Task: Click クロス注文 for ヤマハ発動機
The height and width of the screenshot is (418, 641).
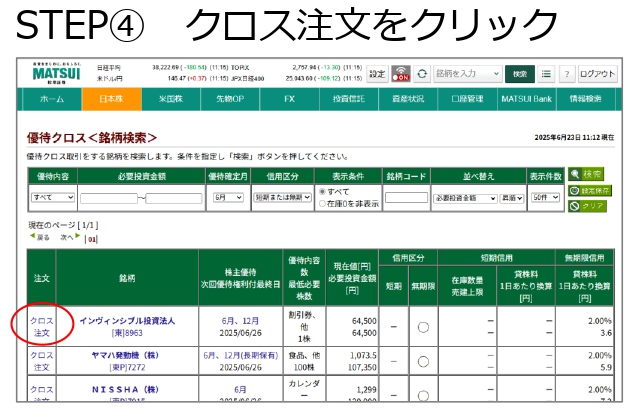Action: coord(41,361)
